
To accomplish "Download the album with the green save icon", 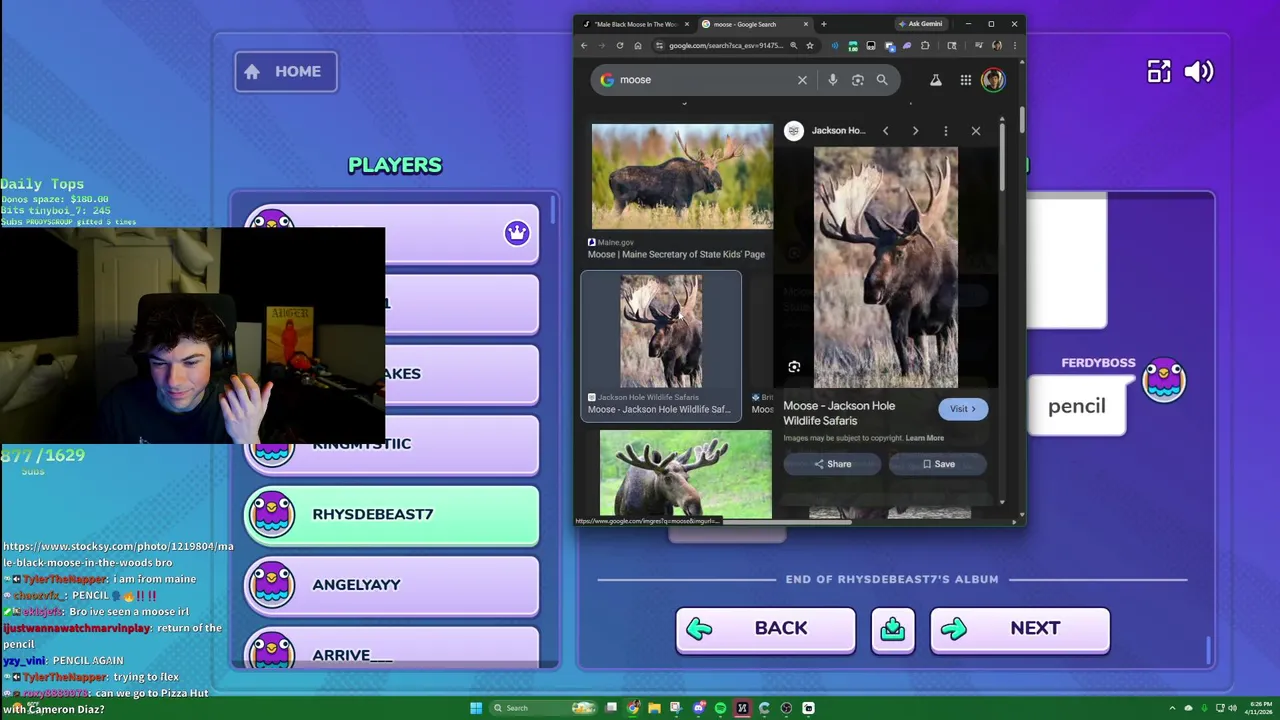I will pyautogui.click(x=892, y=629).
